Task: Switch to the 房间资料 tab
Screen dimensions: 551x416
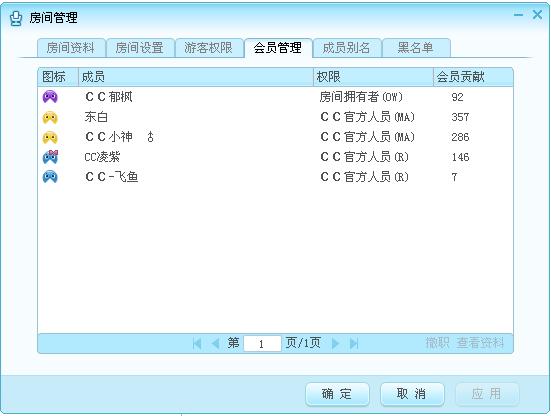Action: click(71, 47)
